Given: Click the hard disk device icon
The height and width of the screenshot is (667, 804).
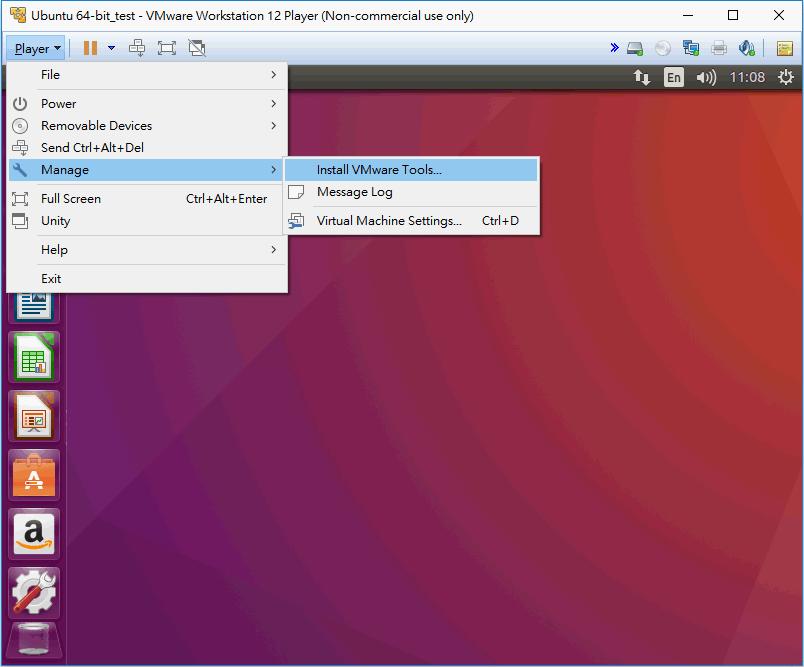Looking at the screenshot, I should pyautogui.click(x=635, y=49).
